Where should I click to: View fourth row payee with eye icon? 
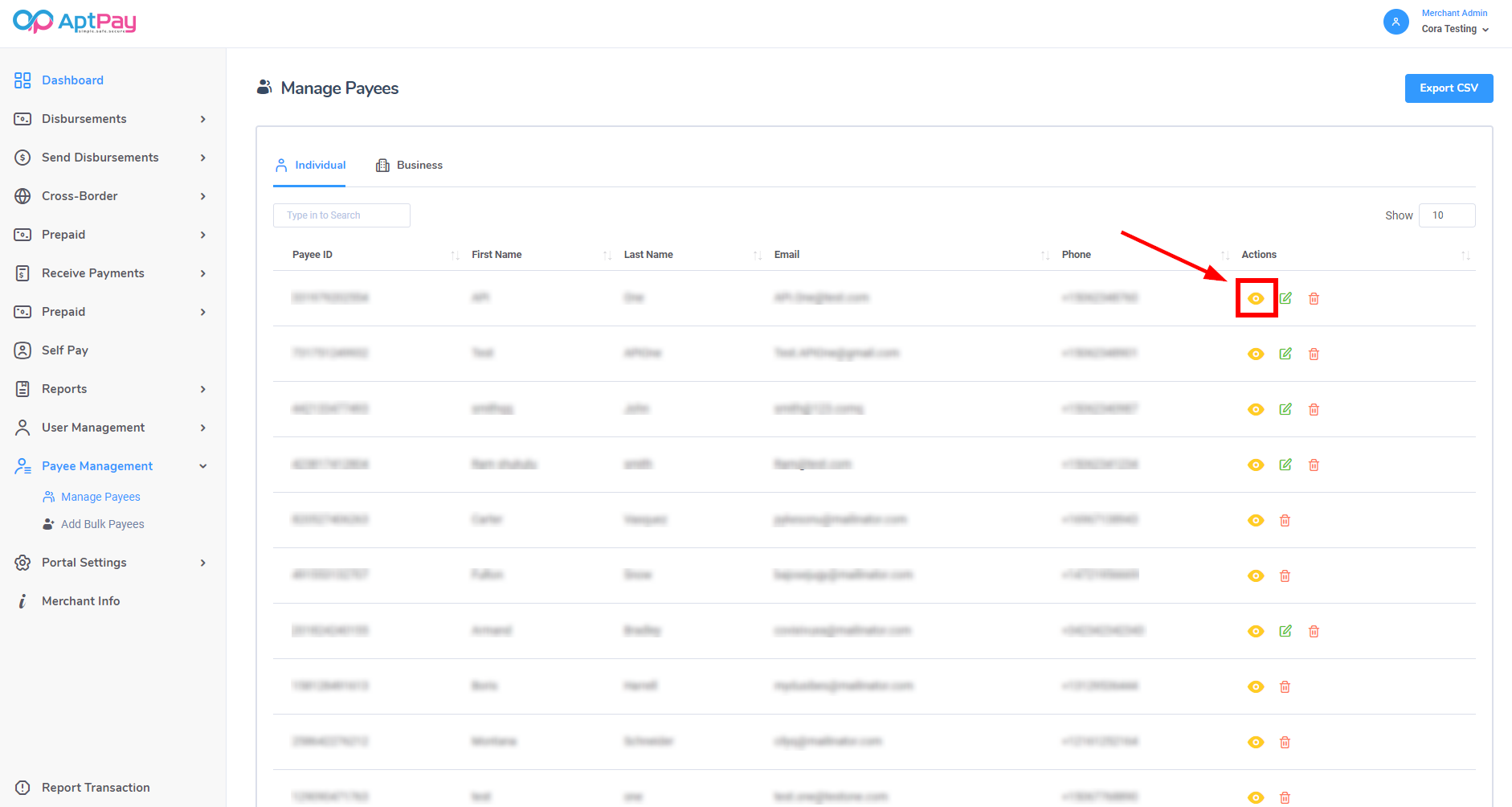[x=1256, y=465]
